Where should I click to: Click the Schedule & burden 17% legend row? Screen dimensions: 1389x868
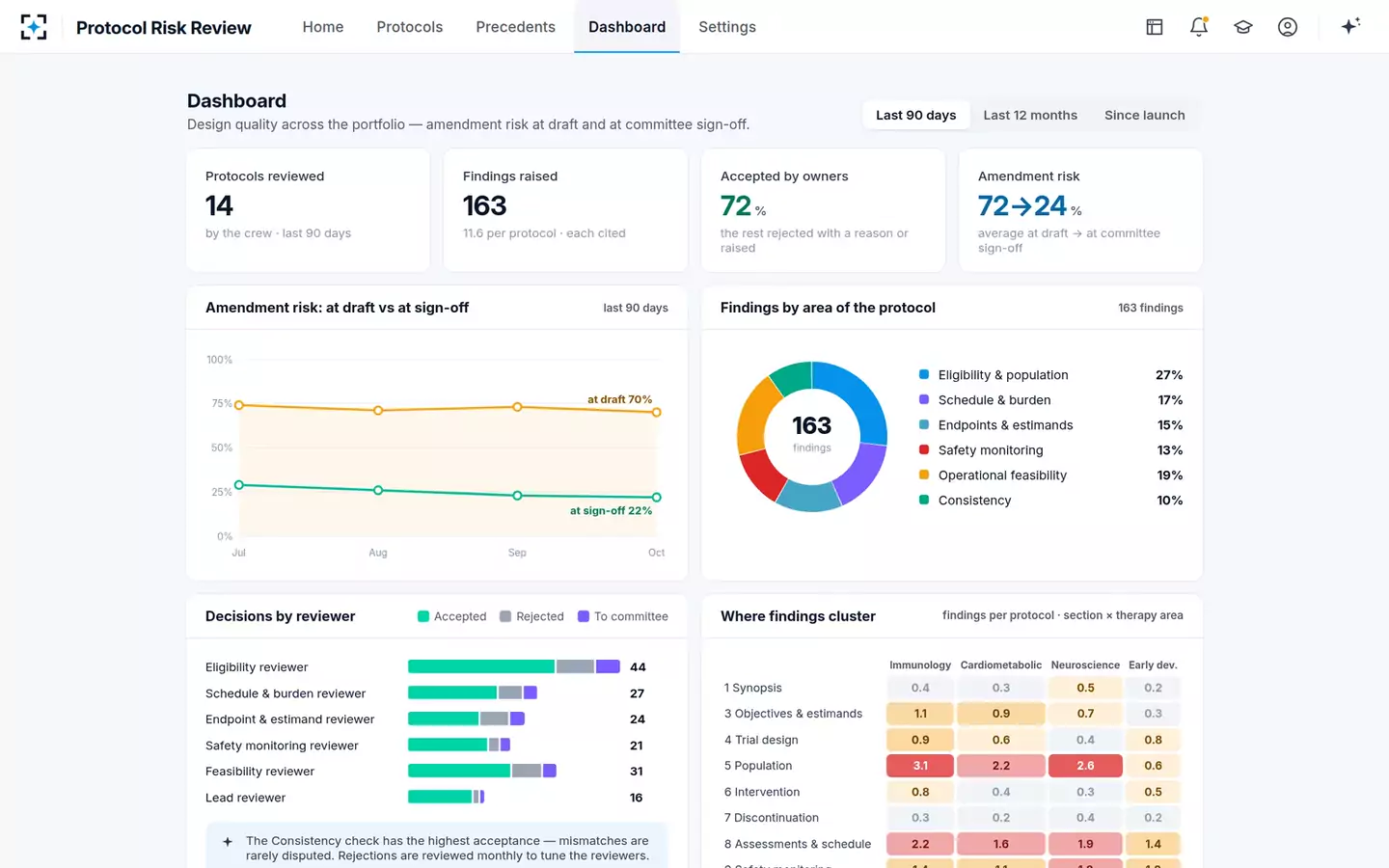click(x=1050, y=399)
